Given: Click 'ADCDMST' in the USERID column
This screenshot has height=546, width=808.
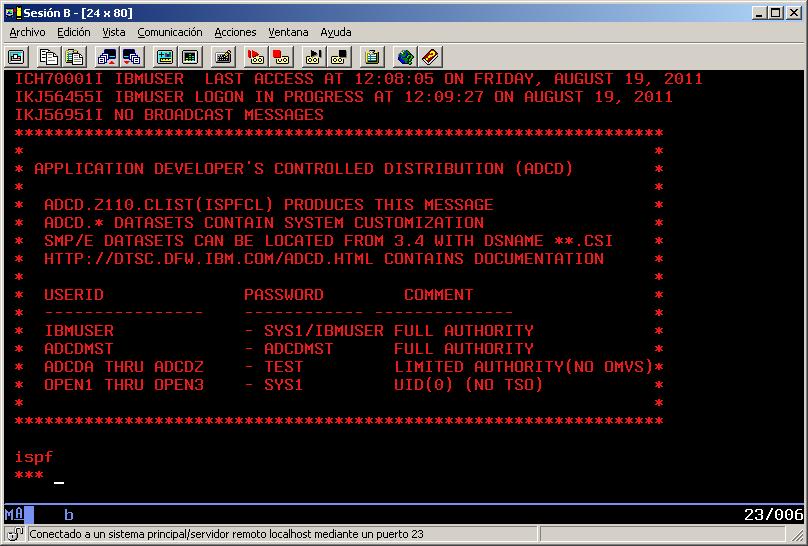Looking at the screenshot, I should 79,349.
